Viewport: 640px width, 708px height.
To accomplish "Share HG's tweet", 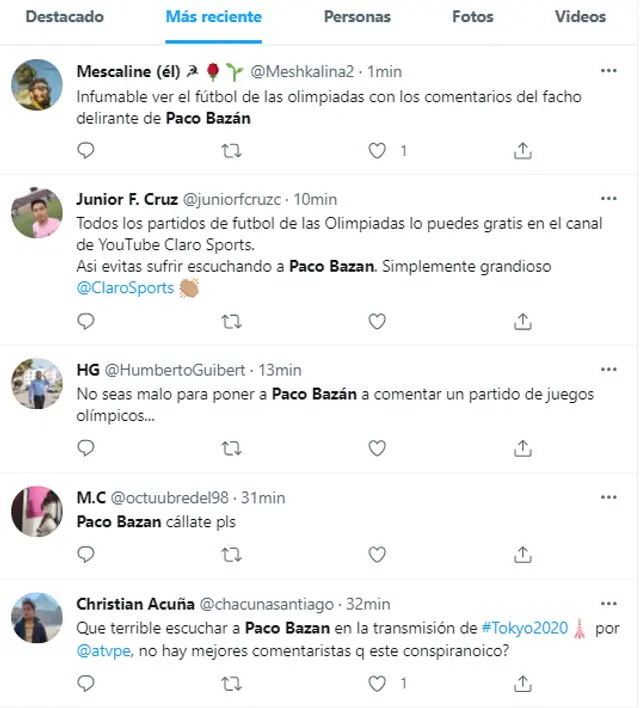I will 522,447.
